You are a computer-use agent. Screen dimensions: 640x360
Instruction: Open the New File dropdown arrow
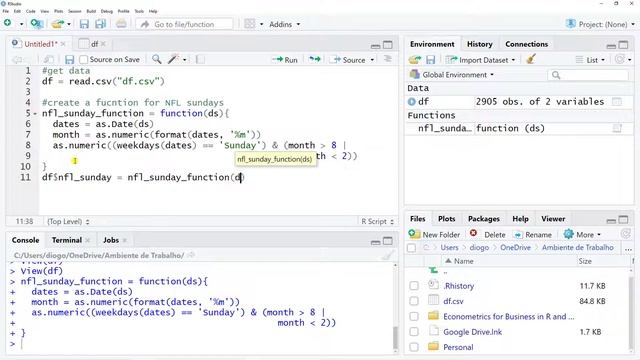point(21,24)
